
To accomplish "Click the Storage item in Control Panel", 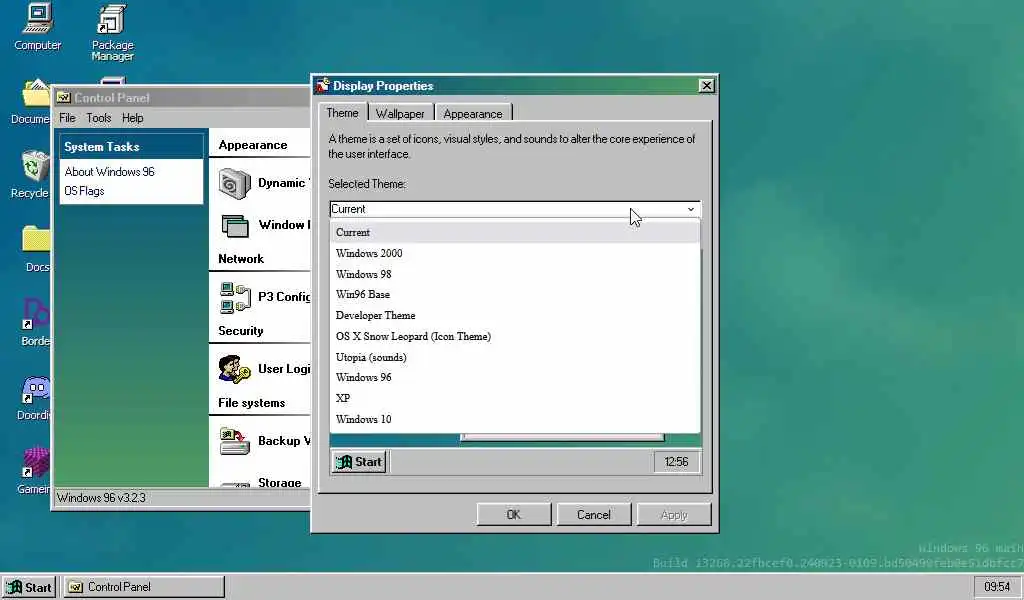I will click(280, 482).
